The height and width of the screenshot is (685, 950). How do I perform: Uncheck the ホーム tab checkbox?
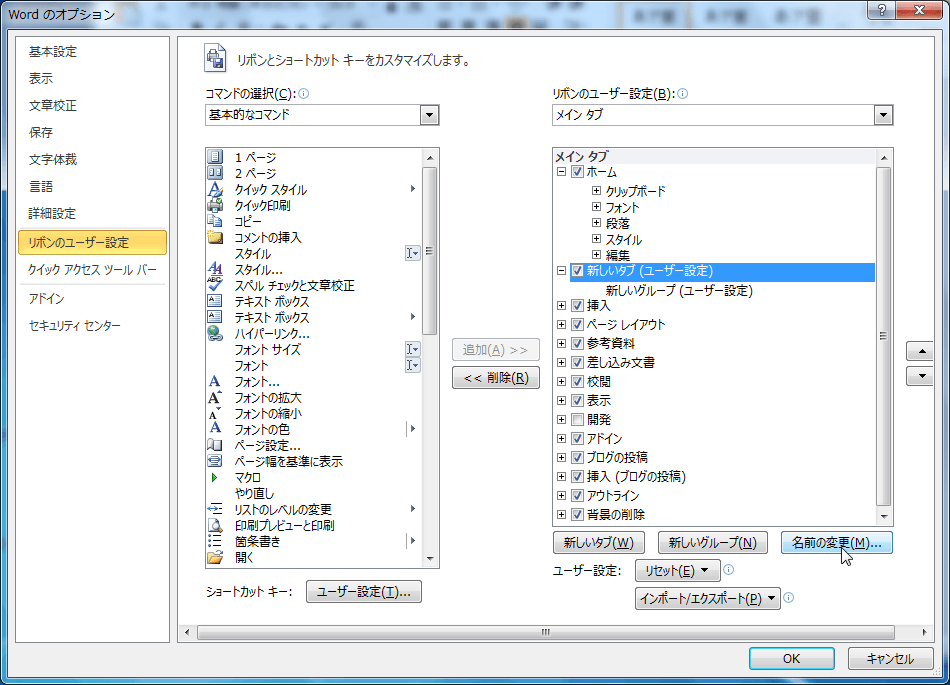coord(577,171)
